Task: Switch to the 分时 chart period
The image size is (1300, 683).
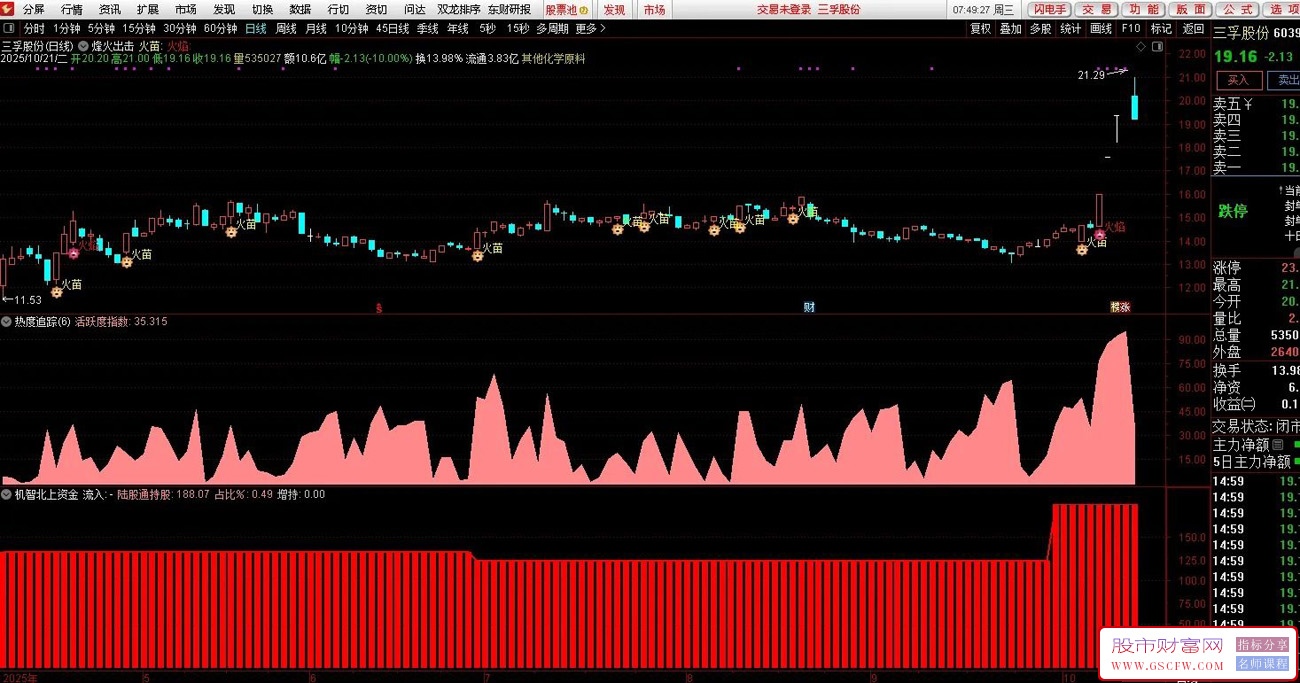Action: [34, 29]
